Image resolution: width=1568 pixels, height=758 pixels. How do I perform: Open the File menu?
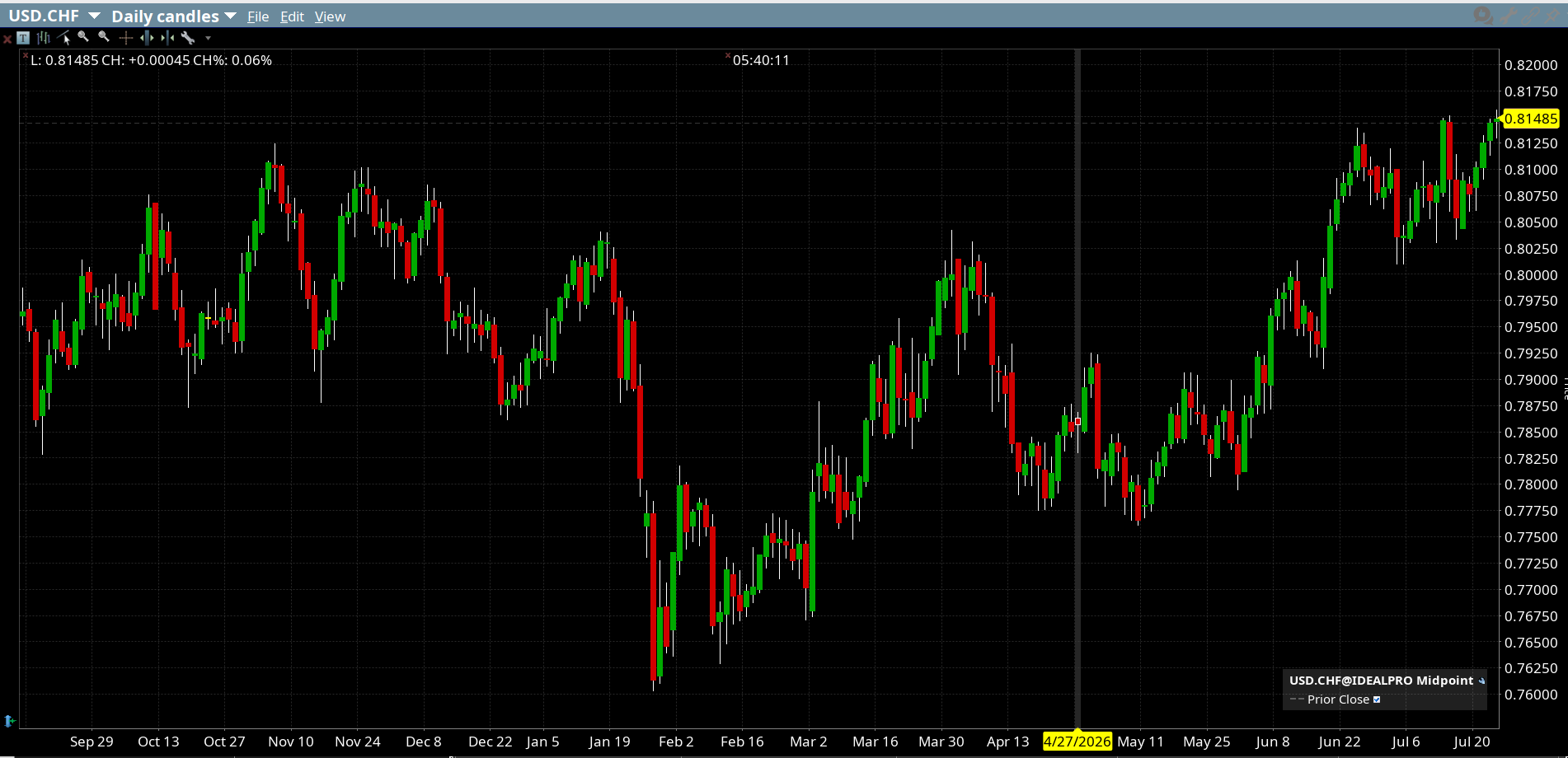[x=258, y=16]
